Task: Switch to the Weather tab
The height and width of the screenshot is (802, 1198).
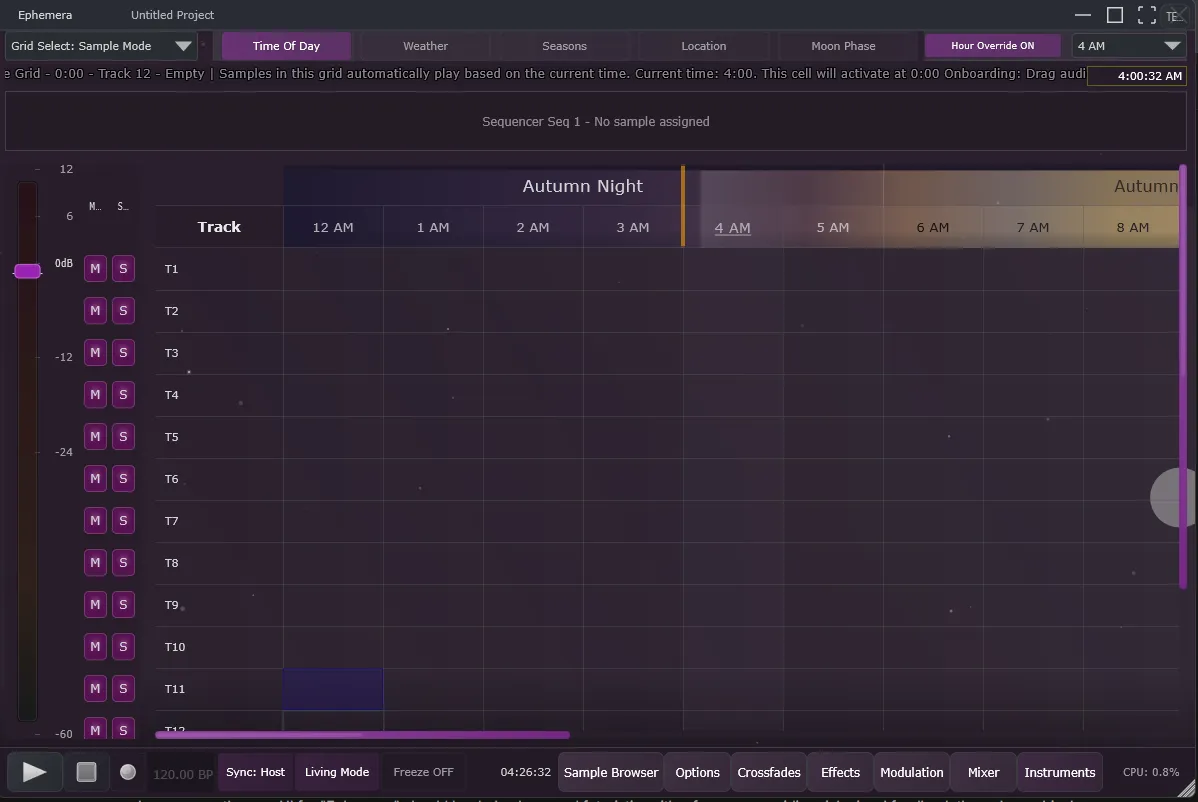Action: click(x=425, y=46)
